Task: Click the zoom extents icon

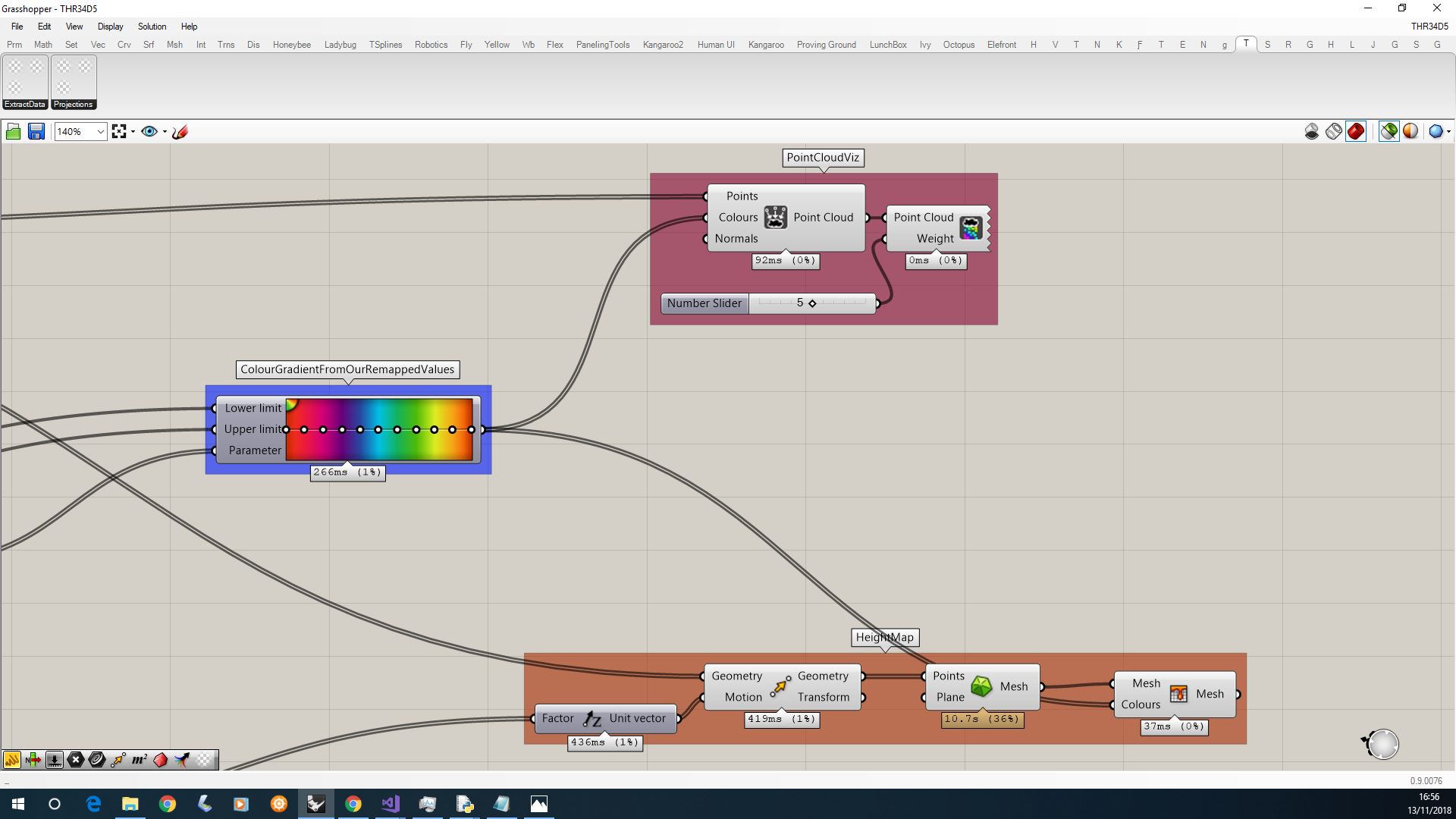Action: (x=118, y=131)
